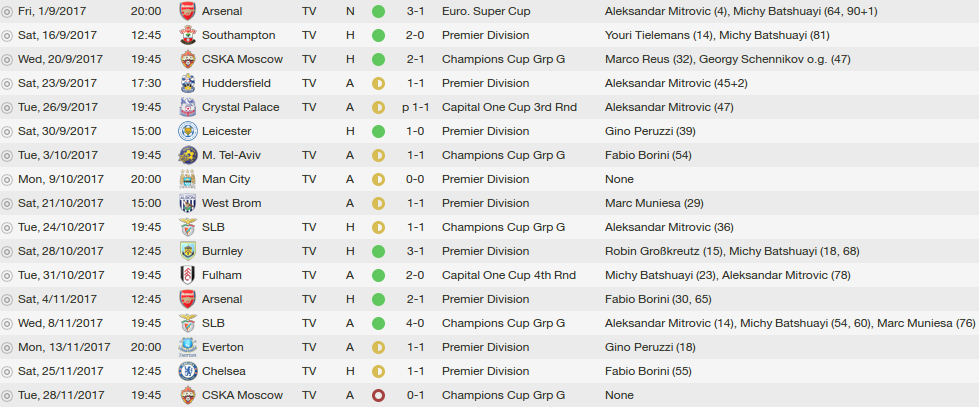Screen dimensions: 979x407
Task: Open the Capital One Cup 3rd Rnd link
Action: click(509, 107)
